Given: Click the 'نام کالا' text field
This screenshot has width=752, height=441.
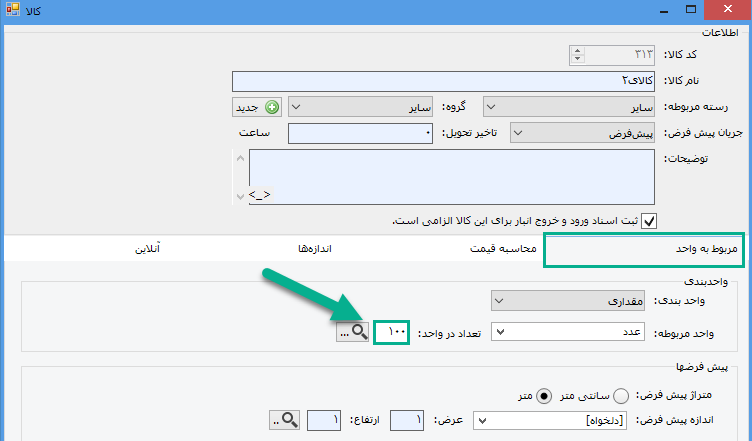Looking at the screenshot, I should point(445,80).
